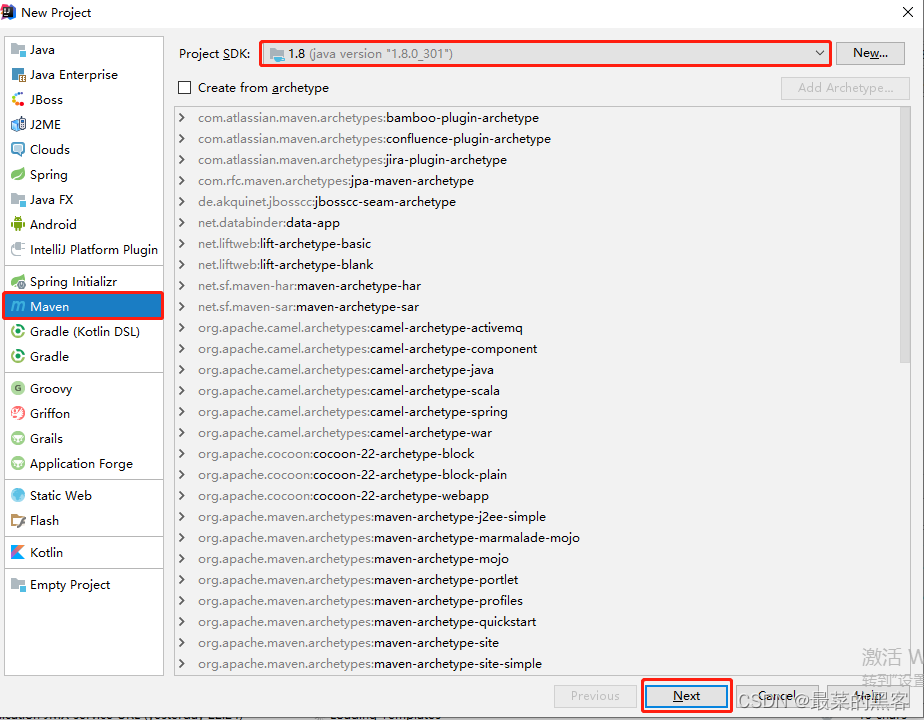Screen dimensions: 924x720
Task: Select camel-archetype-scala row
Action: click(x=537, y=391)
